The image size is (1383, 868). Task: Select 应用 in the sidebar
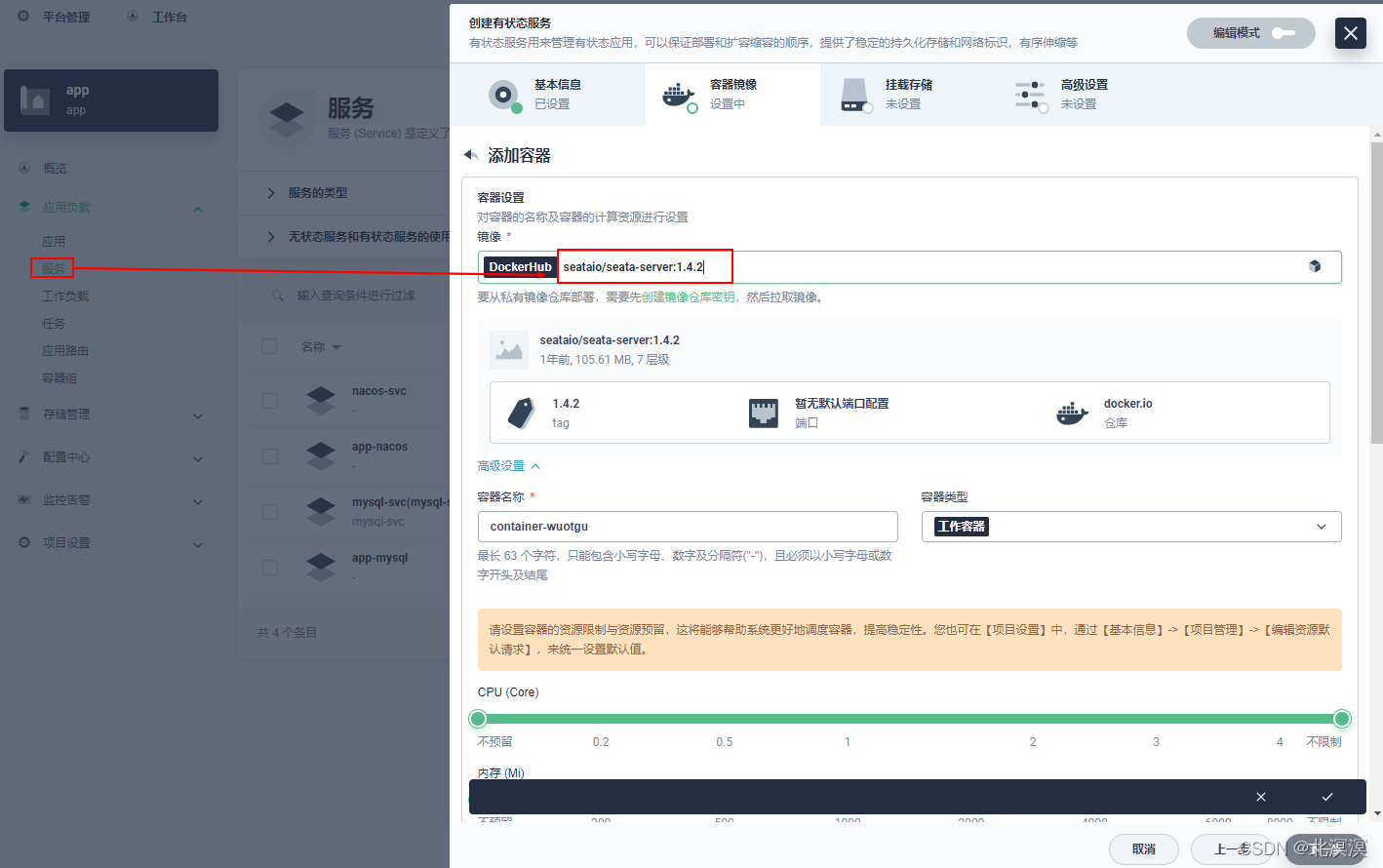[54, 242]
